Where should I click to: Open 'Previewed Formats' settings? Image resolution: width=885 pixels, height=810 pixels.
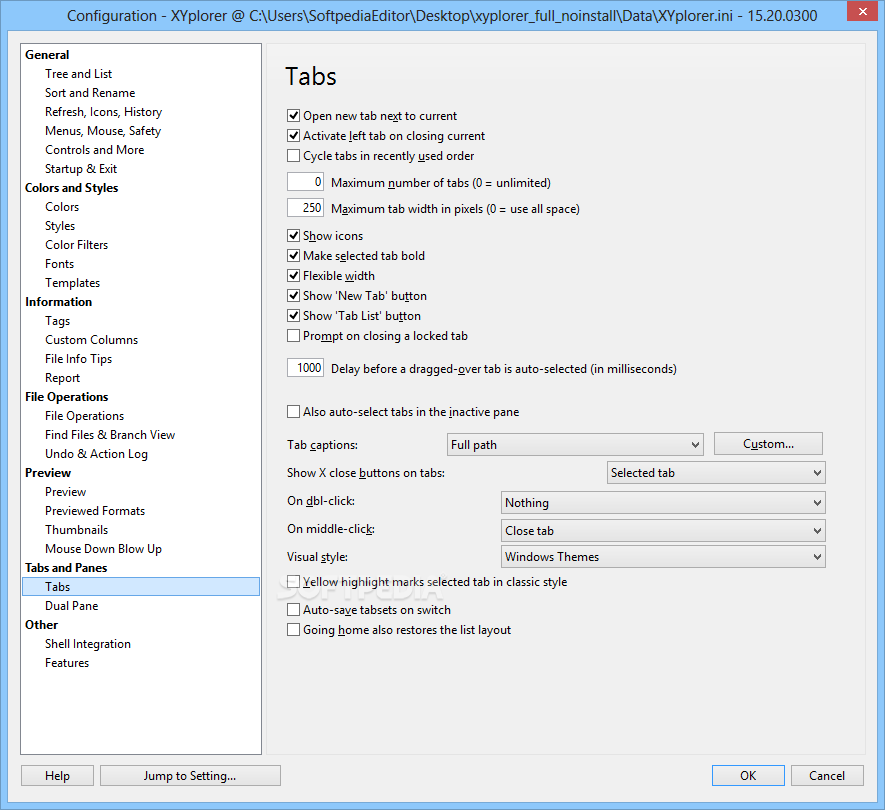click(95, 511)
